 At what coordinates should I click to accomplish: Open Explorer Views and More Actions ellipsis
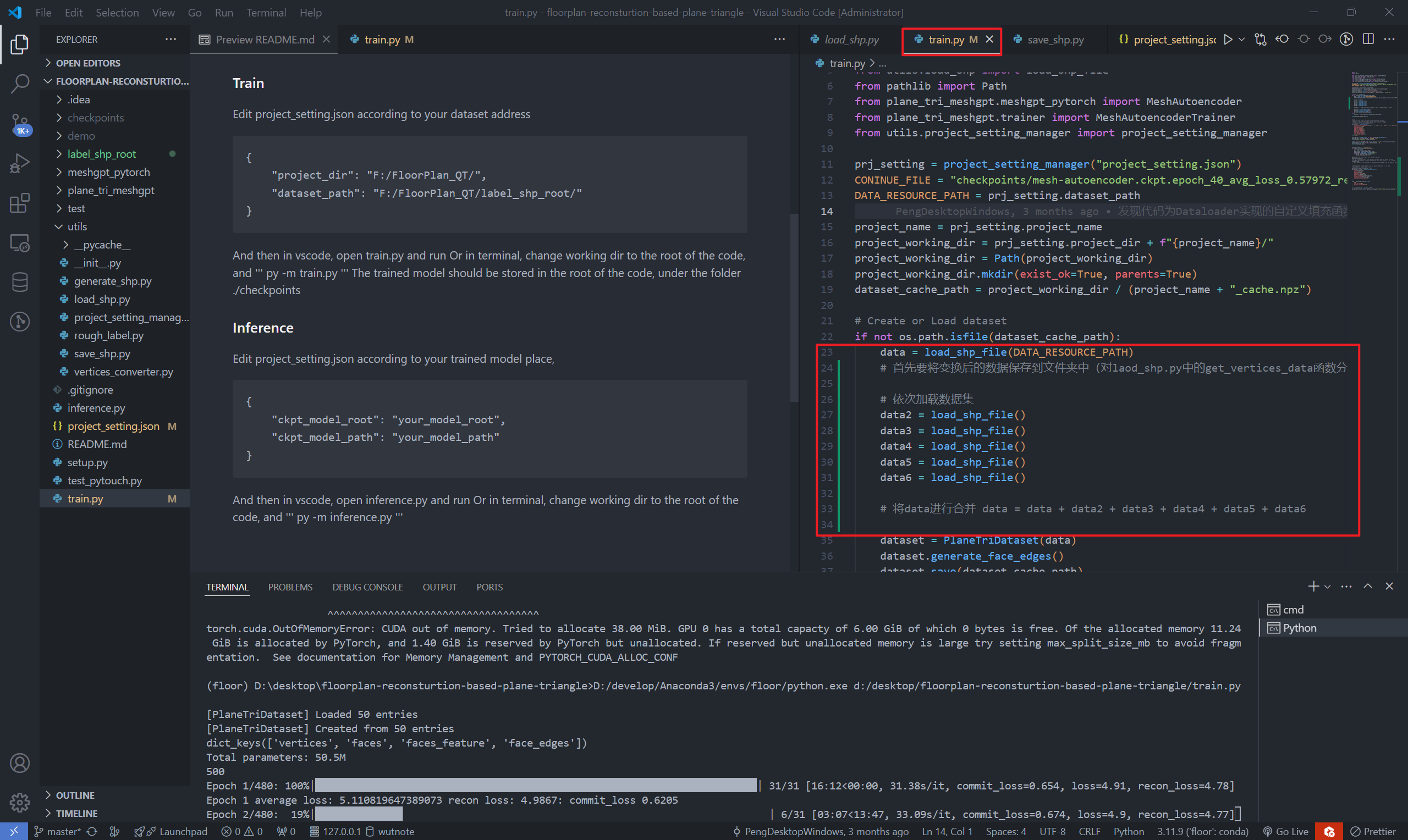170,39
